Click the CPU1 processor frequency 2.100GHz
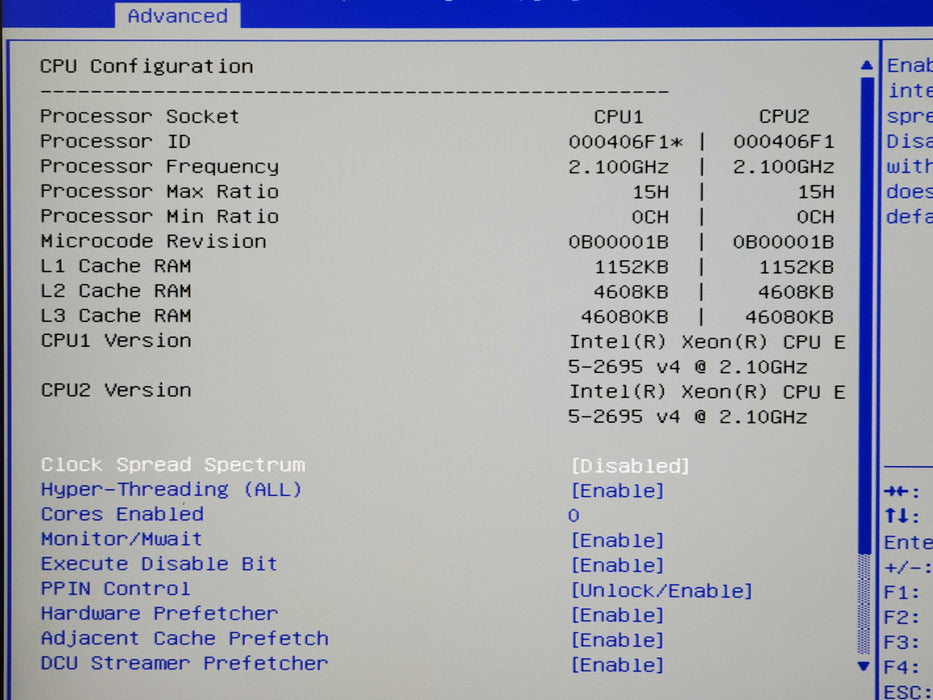 pyautogui.click(x=618, y=167)
